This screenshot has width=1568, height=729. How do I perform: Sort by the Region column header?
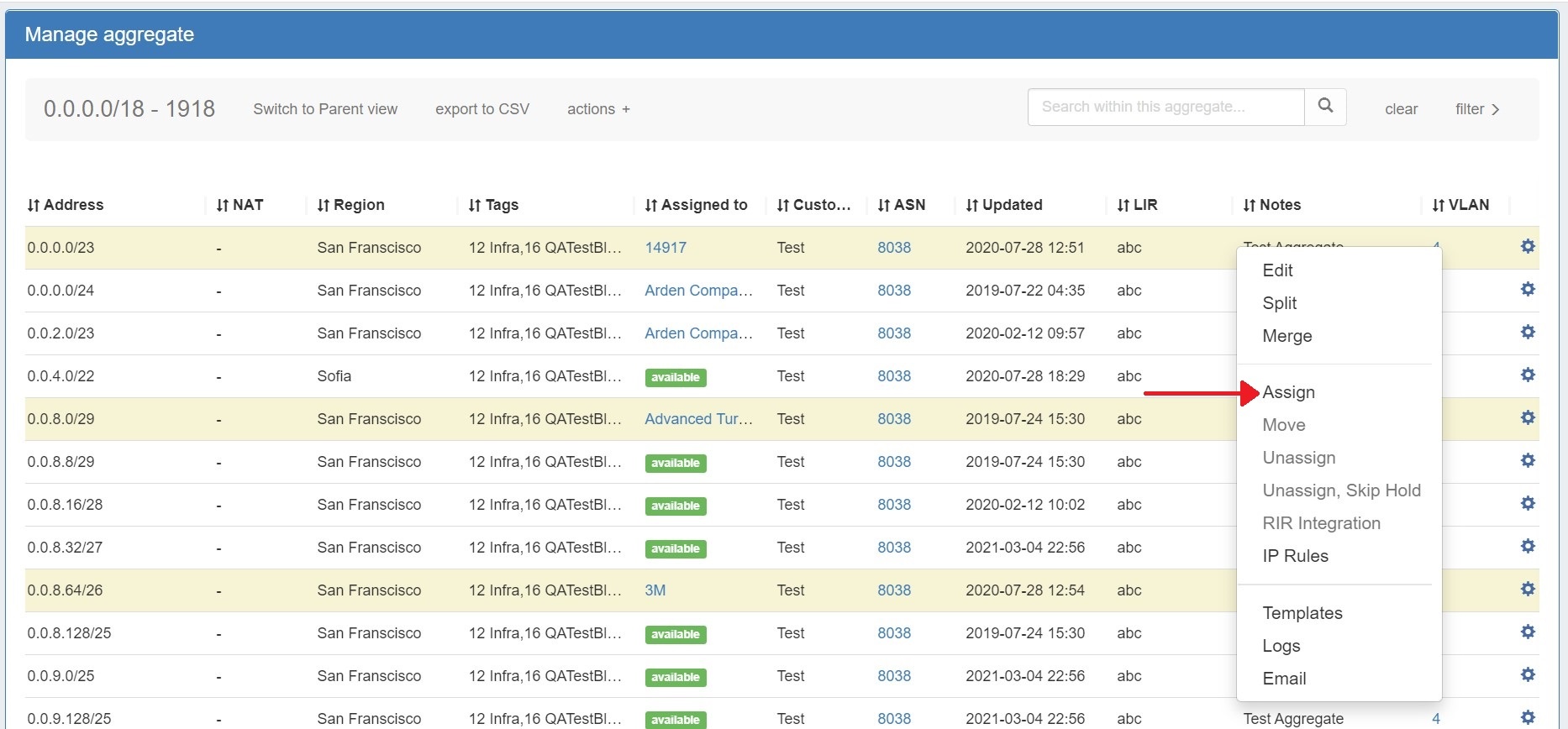point(350,205)
